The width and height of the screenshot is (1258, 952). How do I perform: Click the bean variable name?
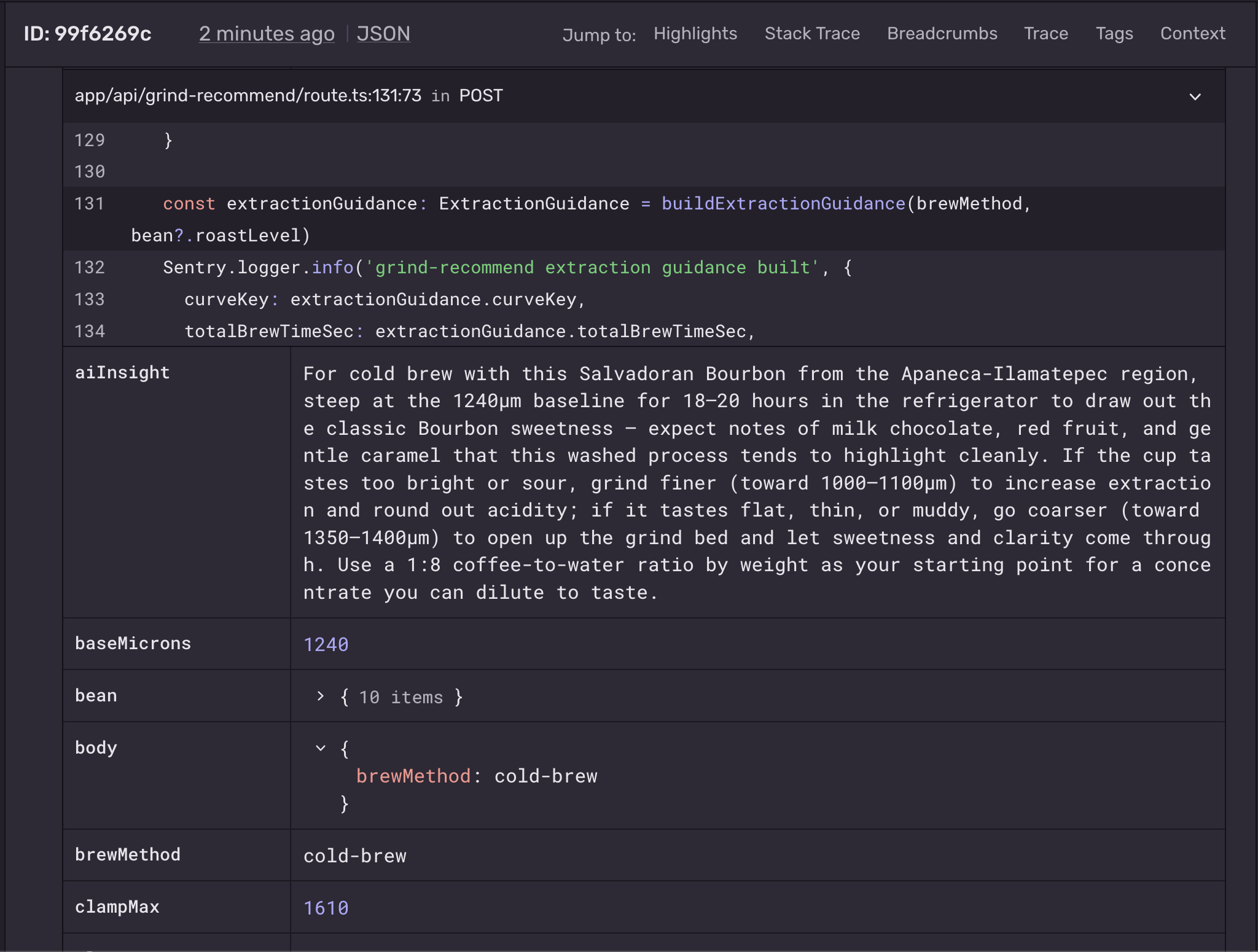pos(96,696)
